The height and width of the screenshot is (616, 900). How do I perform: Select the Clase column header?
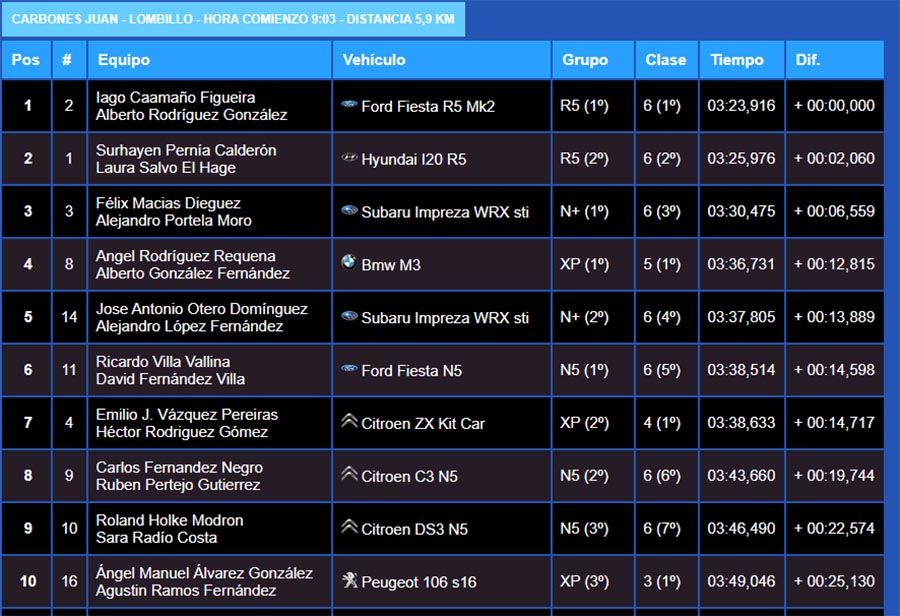click(665, 60)
